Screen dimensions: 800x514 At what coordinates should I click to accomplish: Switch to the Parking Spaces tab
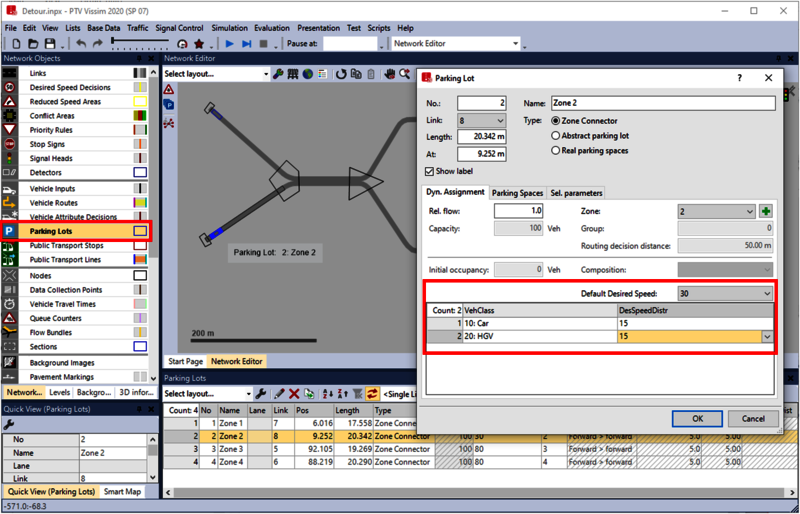pos(517,193)
